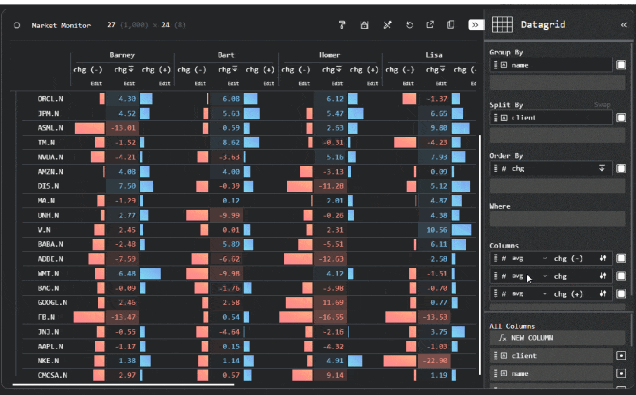Toggle the name checkbox in All Columns
This screenshot has height=395, width=636.
point(621,373)
